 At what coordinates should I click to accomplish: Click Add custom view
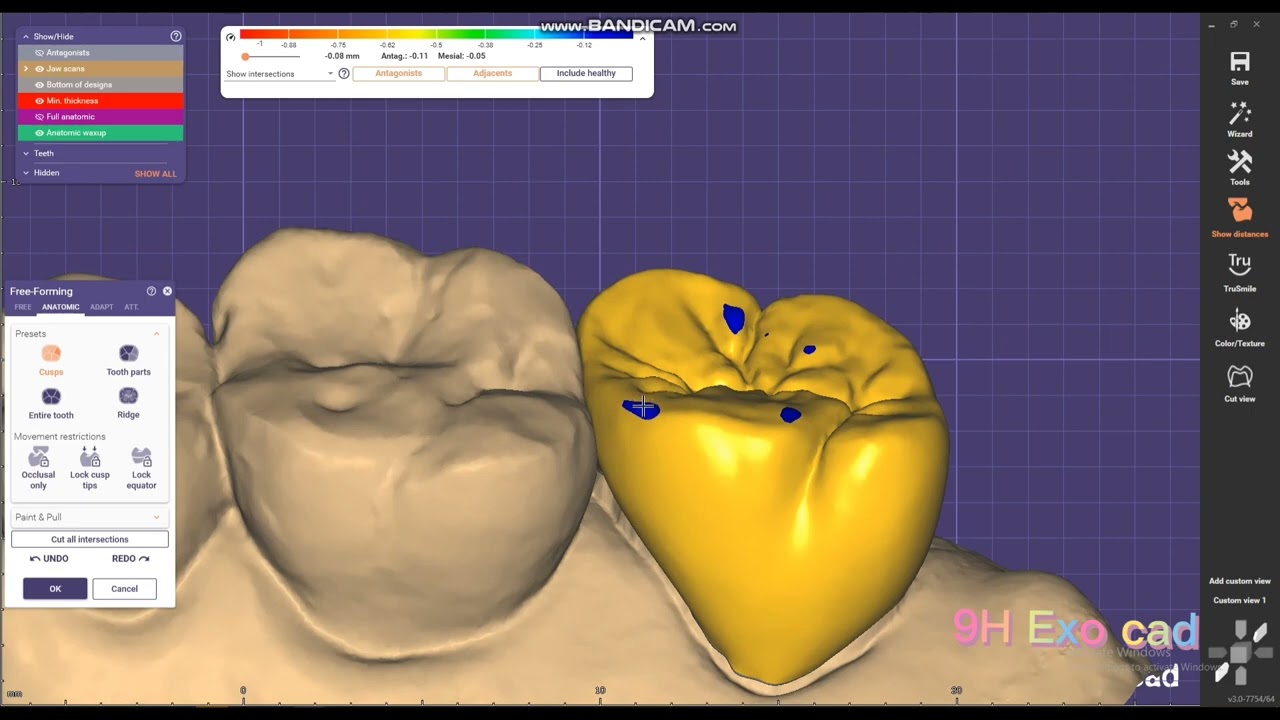1240,581
